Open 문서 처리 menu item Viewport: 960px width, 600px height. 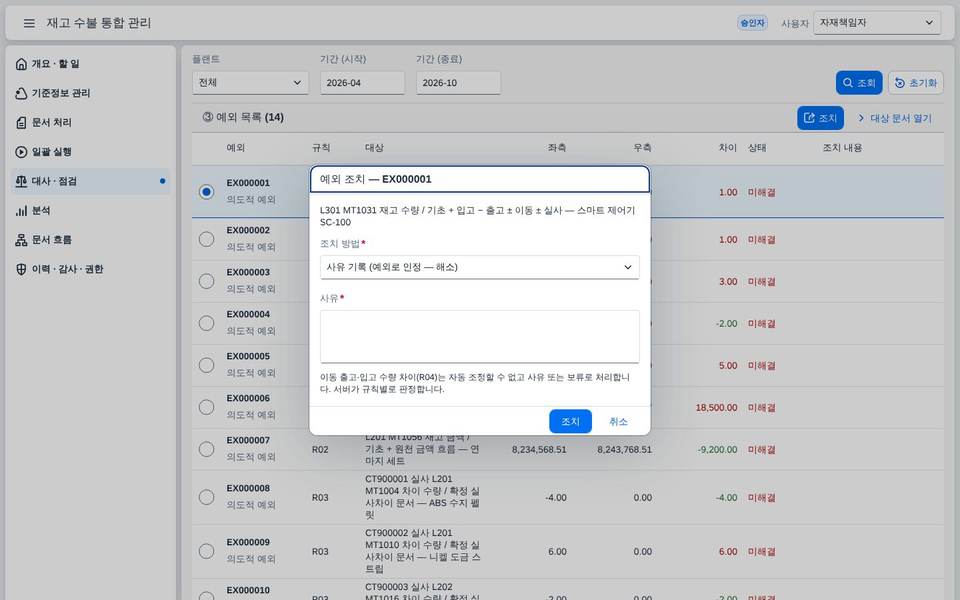91,122
